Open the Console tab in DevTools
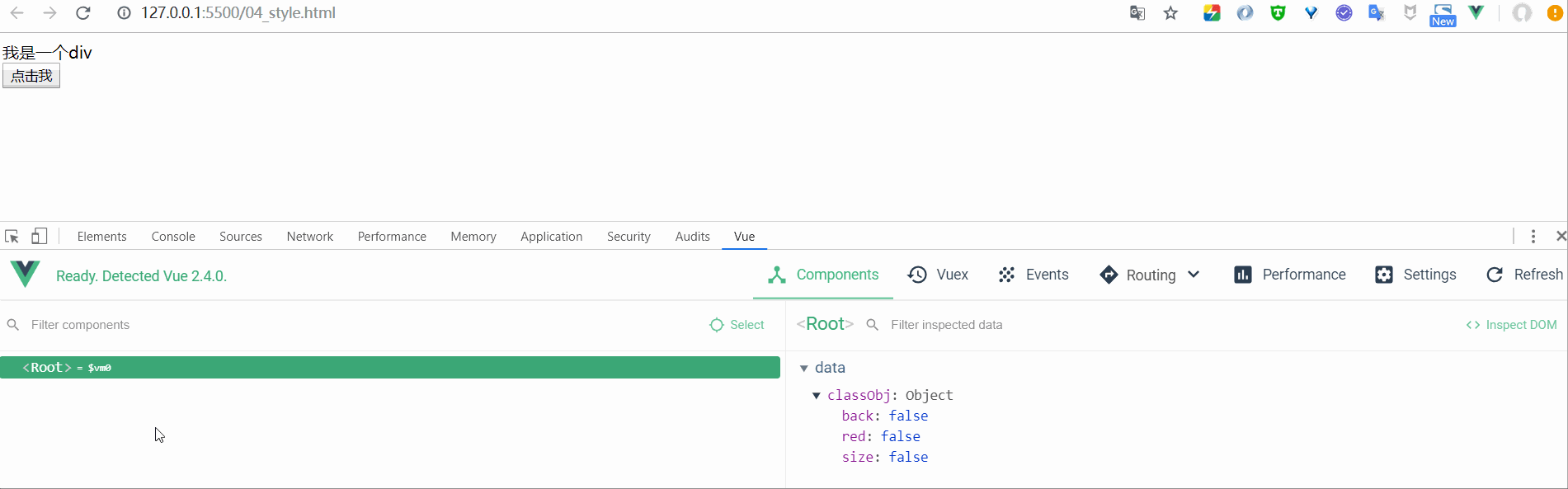 173,237
